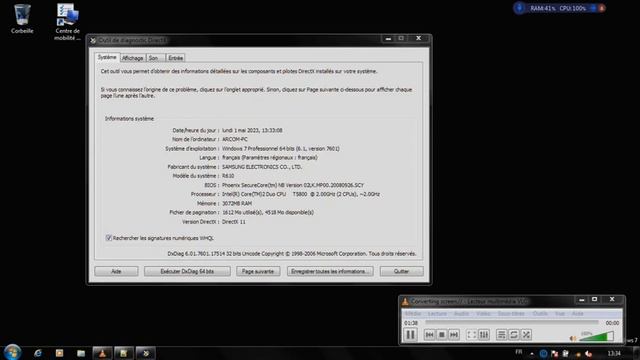The width and height of the screenshot is (640, 360).
Task: Select the Système tab in DxDiag
Action: (107, 58)
